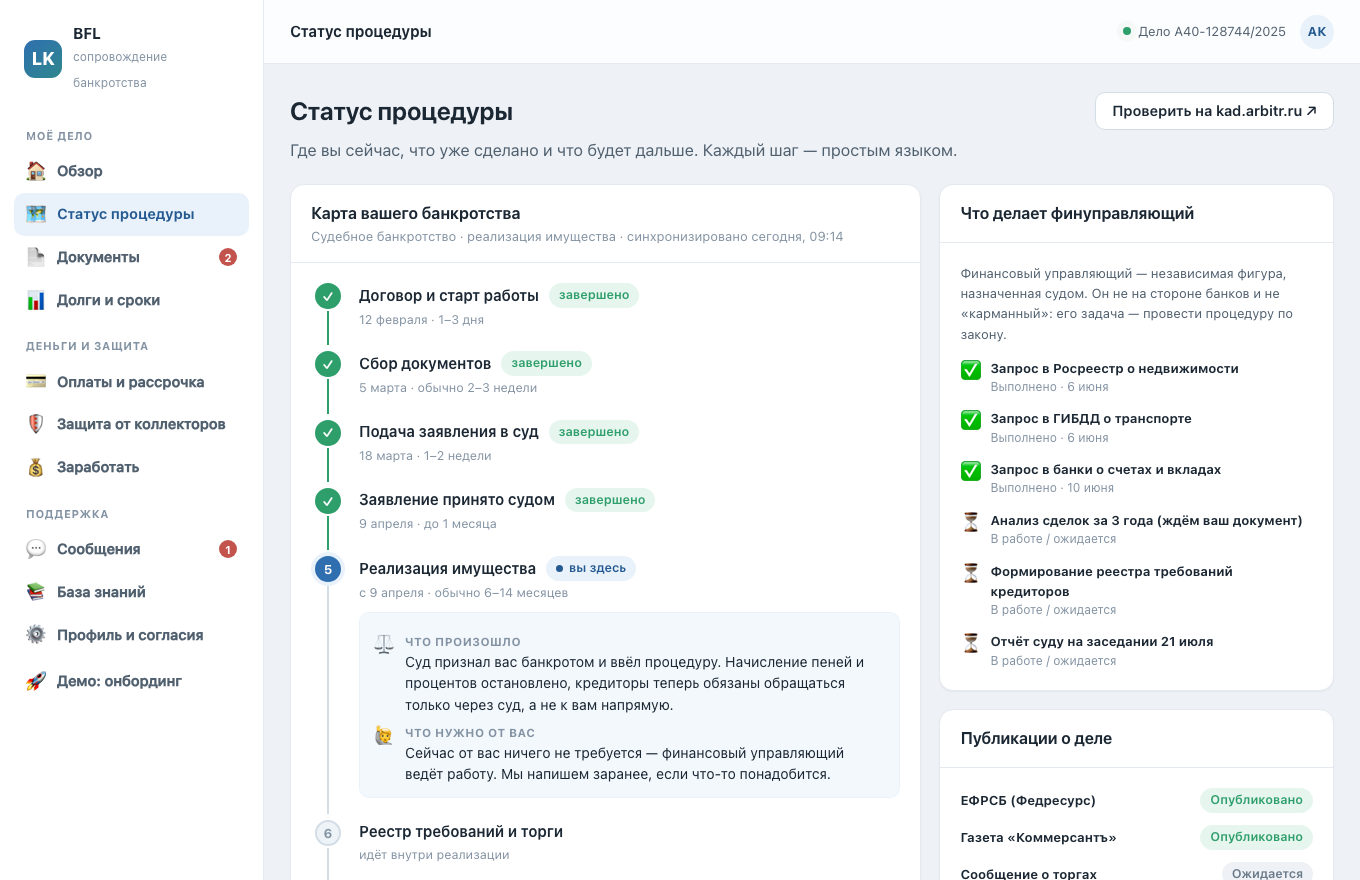Open Защита от коллекторов
This screenshot has height=880, width=1360.
(x=131, y=424)
